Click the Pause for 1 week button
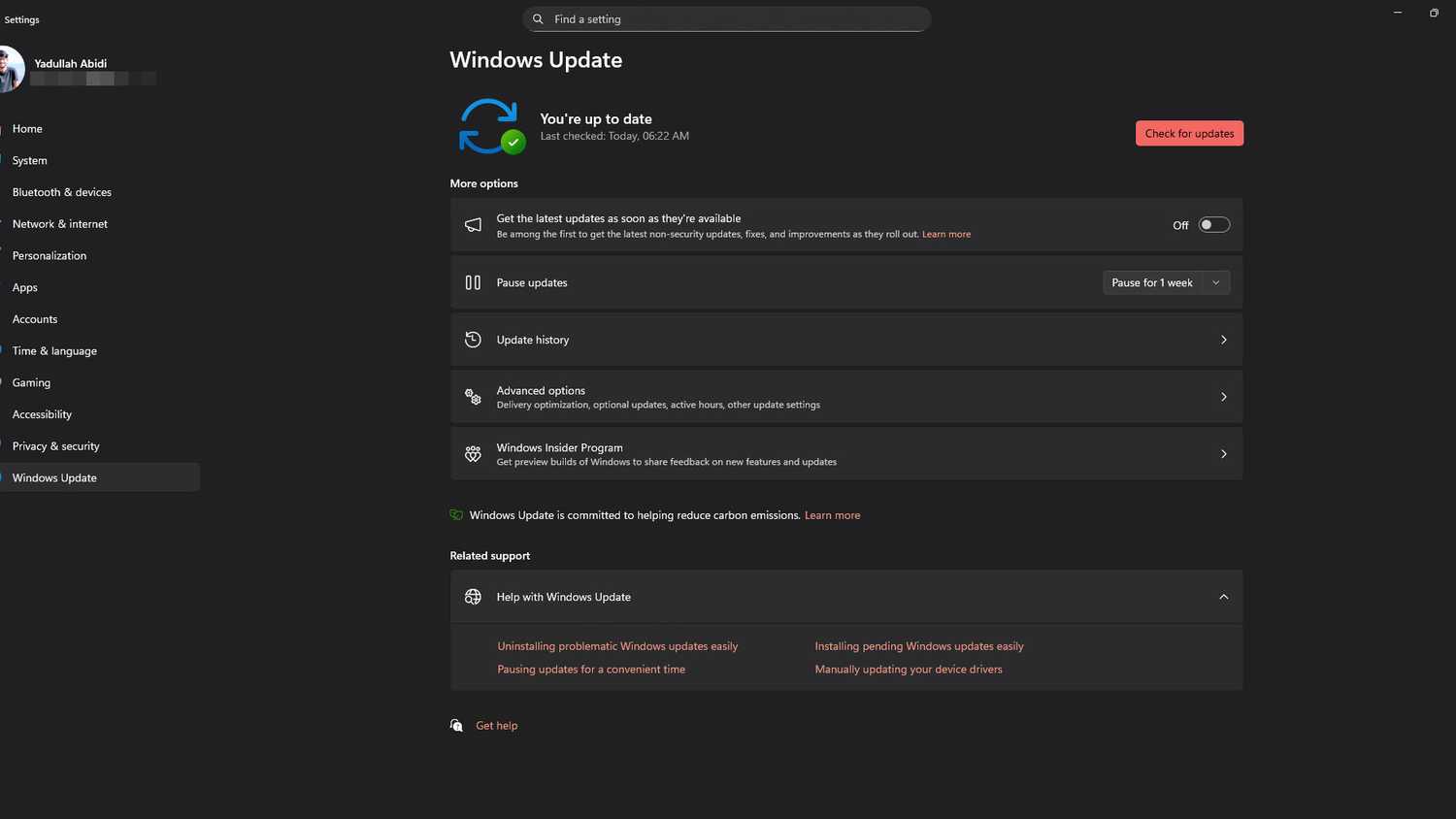The height and width of the screenshot is (819, 1456). pyautogui.click(x=1152, y=282)
